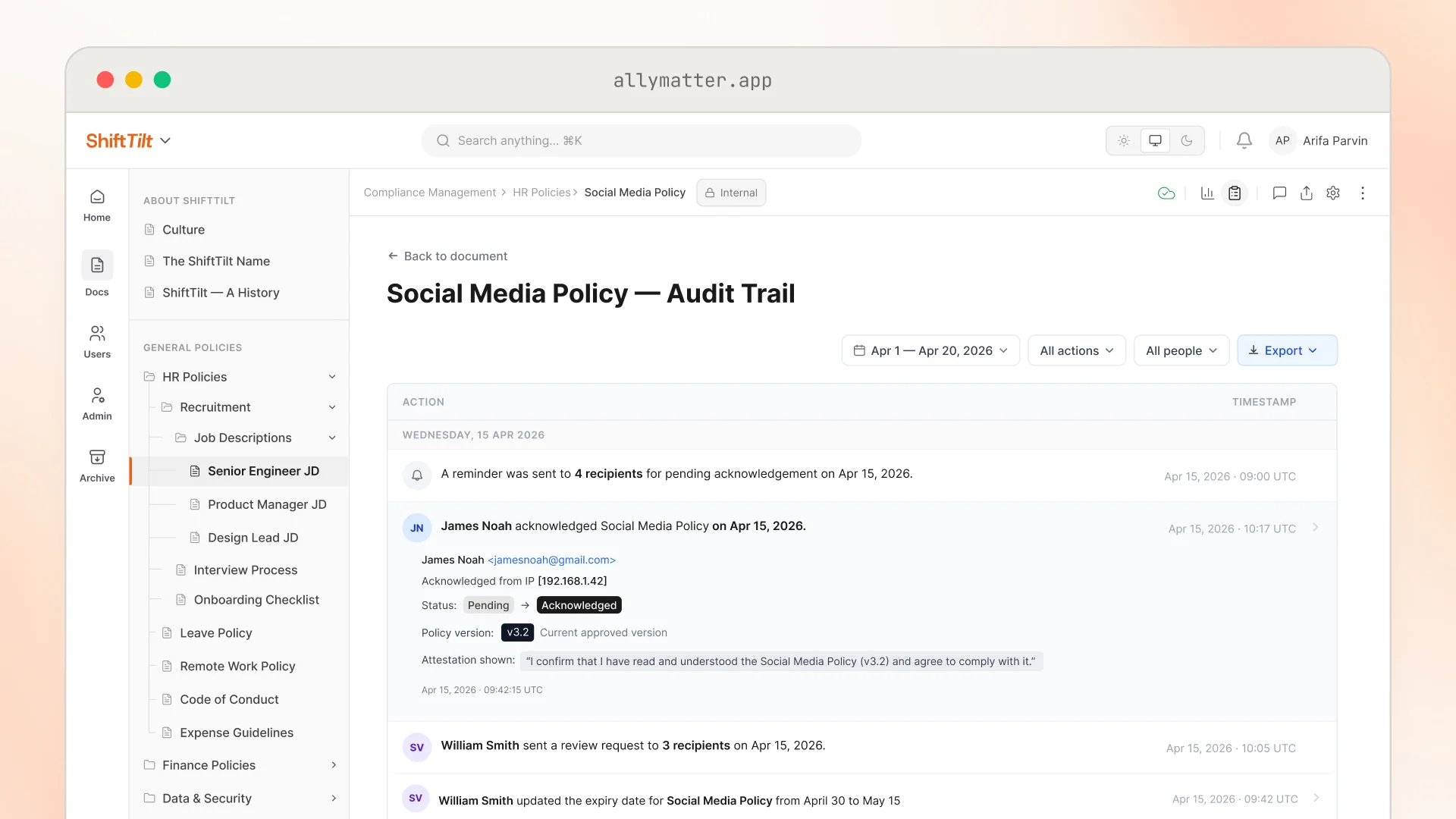Expand the Data & Security folder
This screenshot has height=819, width=1456.
coord(334,799)
